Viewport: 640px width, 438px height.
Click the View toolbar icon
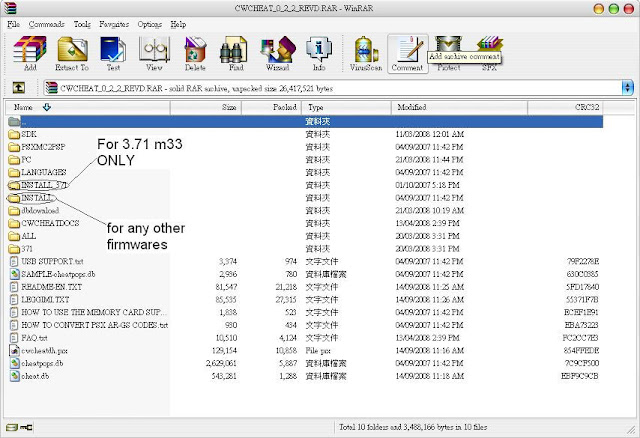coord(154,53)
